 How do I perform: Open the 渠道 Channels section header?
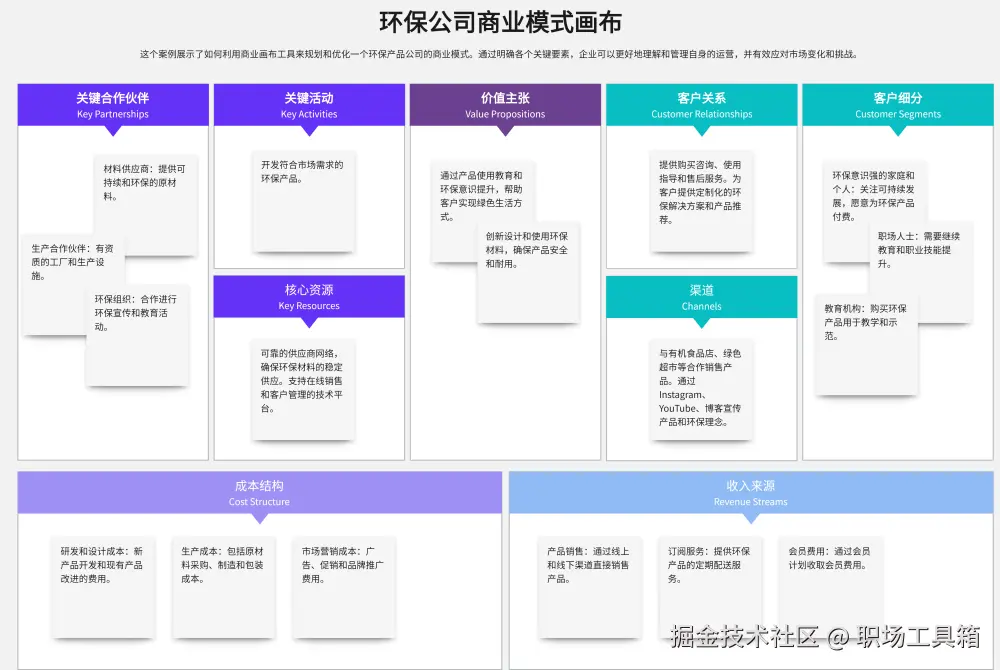pyautogui.click(x=701, y=296)
